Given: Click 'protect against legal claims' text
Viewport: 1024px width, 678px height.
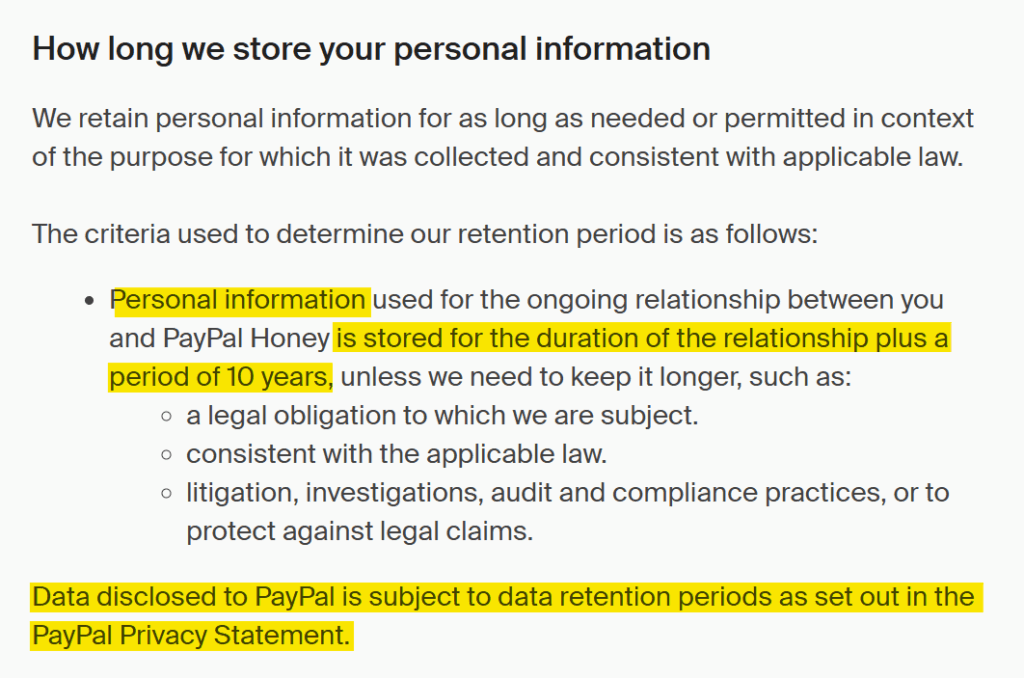Looking at the screenshot, I should (x=359, y=531).
